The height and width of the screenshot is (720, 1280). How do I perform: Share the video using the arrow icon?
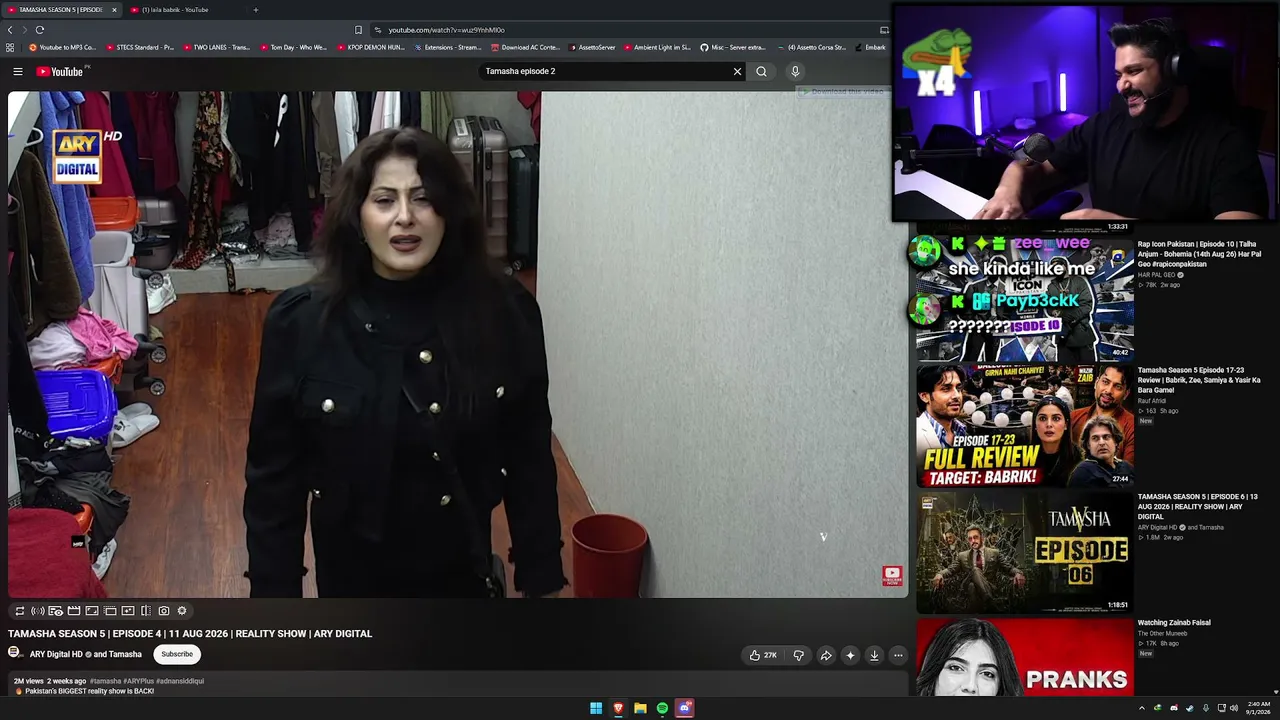[x=826, y=655]
